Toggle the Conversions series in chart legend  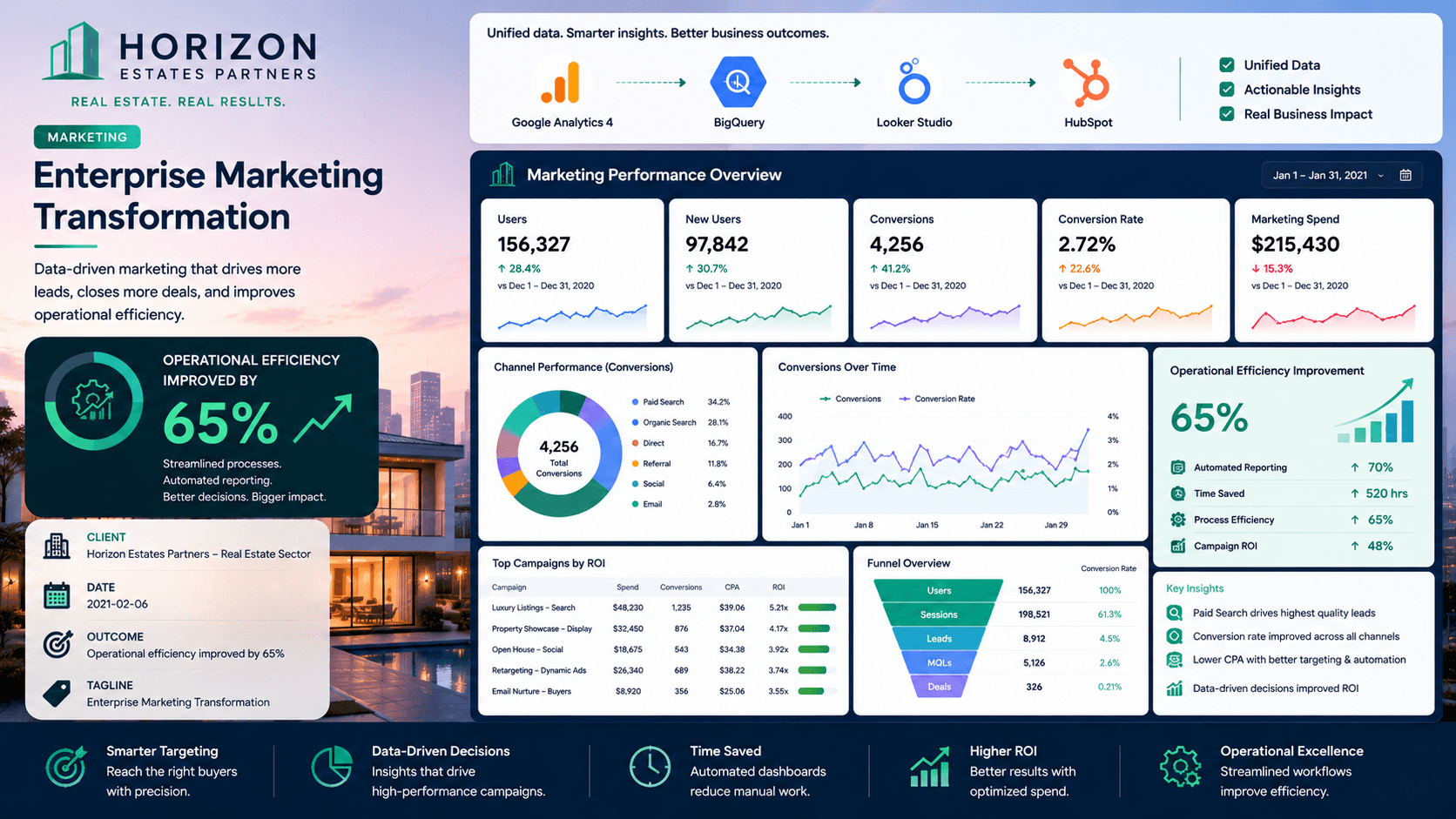tap(850, 399)
